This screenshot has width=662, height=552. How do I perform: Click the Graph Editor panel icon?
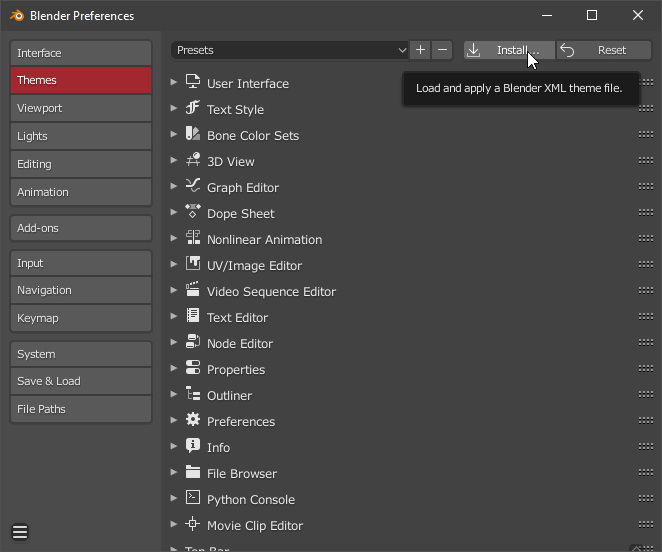point(193,186)
